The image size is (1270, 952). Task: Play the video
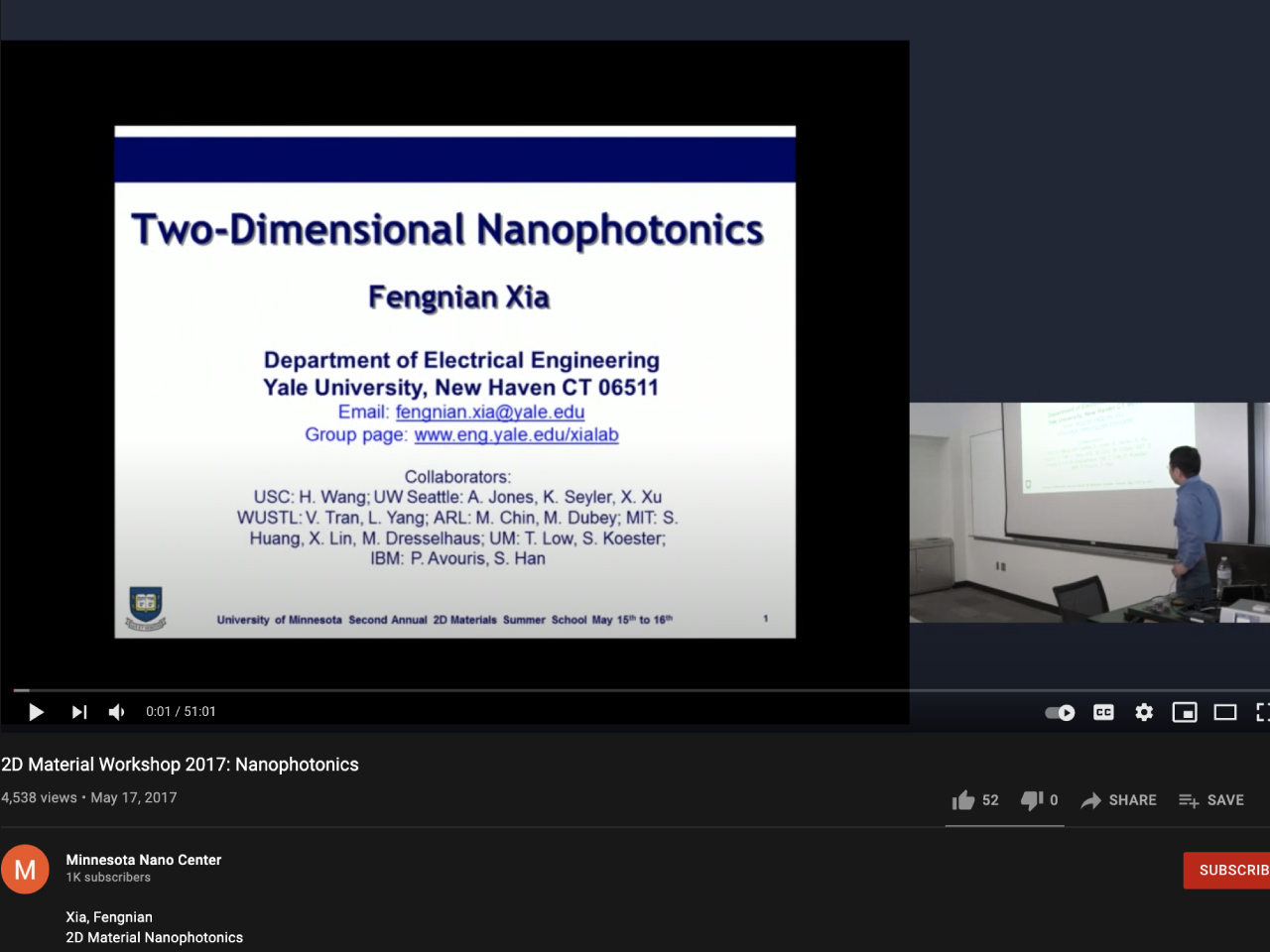[36, 712]
